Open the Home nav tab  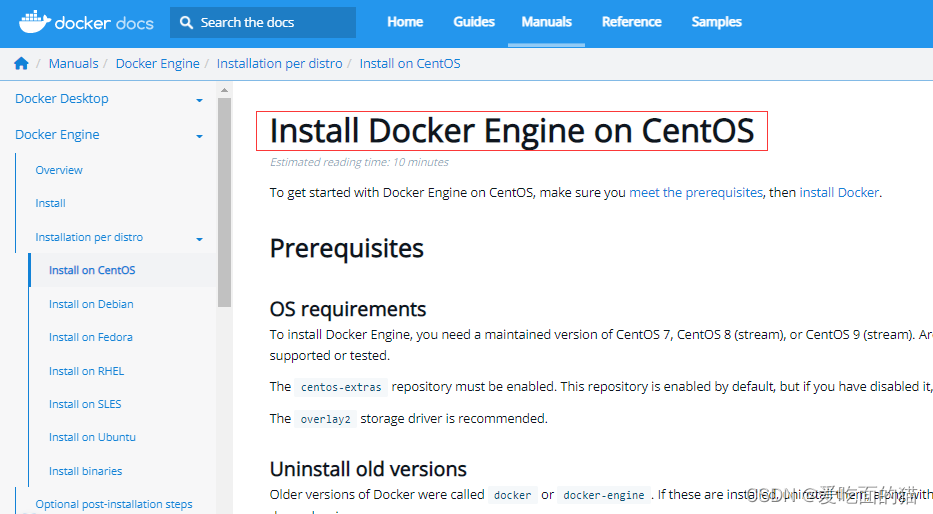pyautogui.click(x=405, y=22)
